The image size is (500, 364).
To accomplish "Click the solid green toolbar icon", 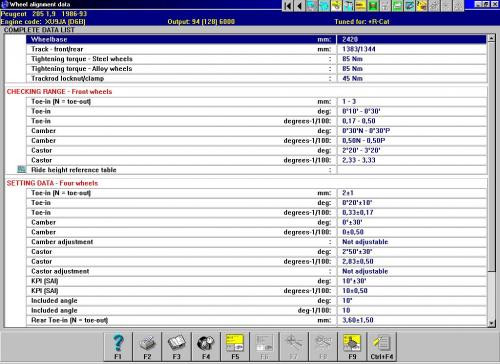I will point(373,6).
